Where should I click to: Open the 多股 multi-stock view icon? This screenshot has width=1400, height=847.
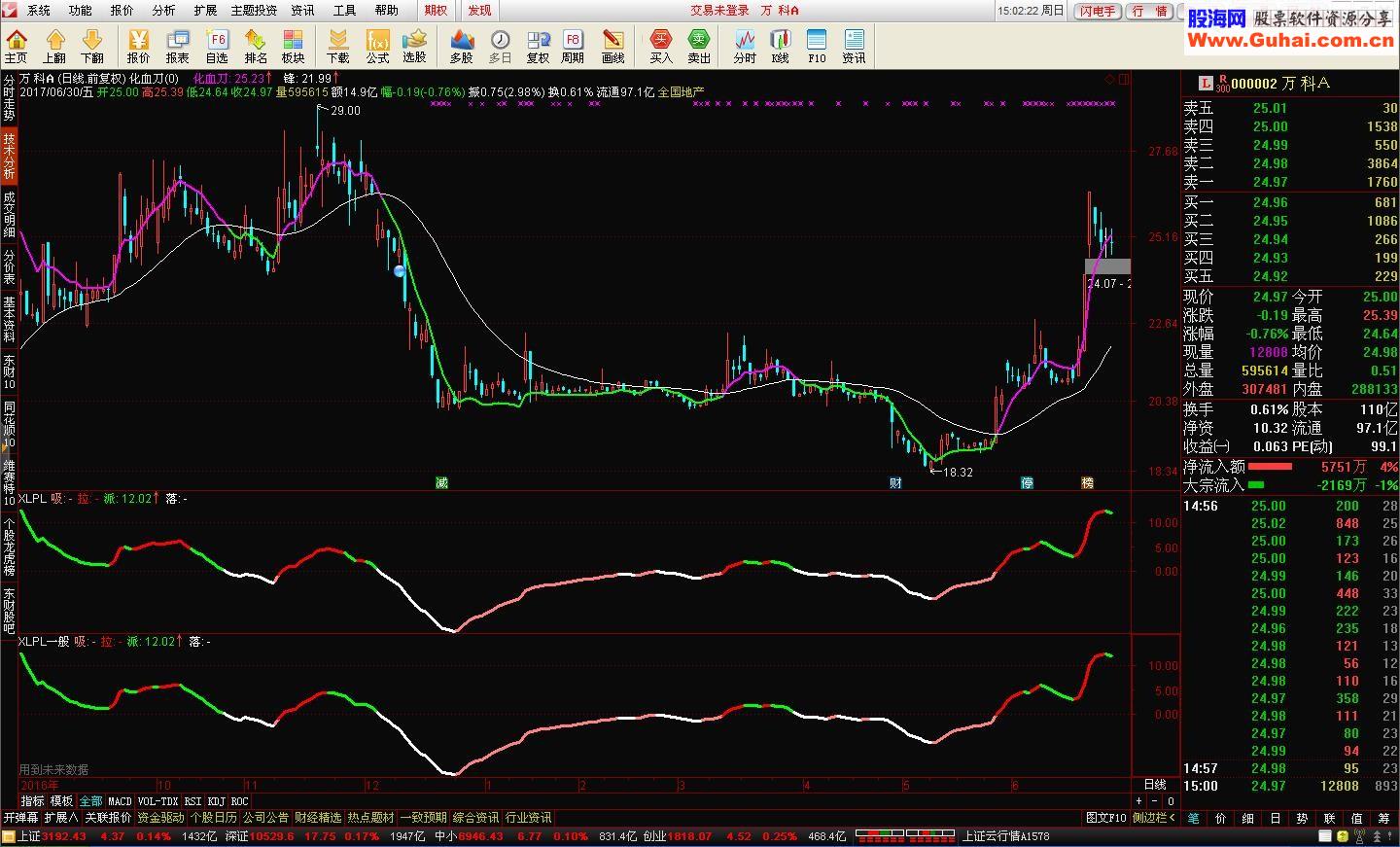(461, 46)
